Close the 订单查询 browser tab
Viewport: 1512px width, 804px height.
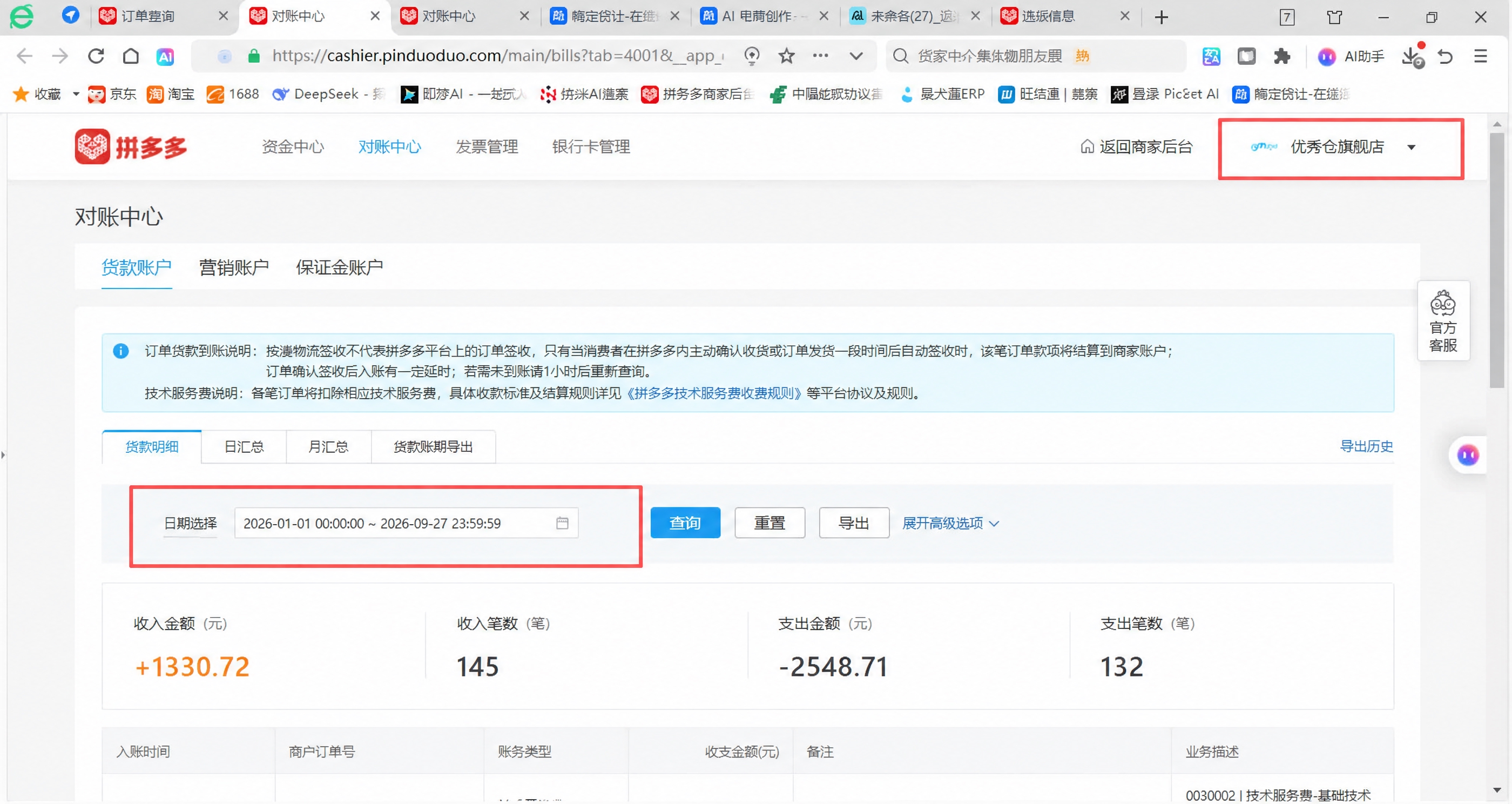point(223,16)
